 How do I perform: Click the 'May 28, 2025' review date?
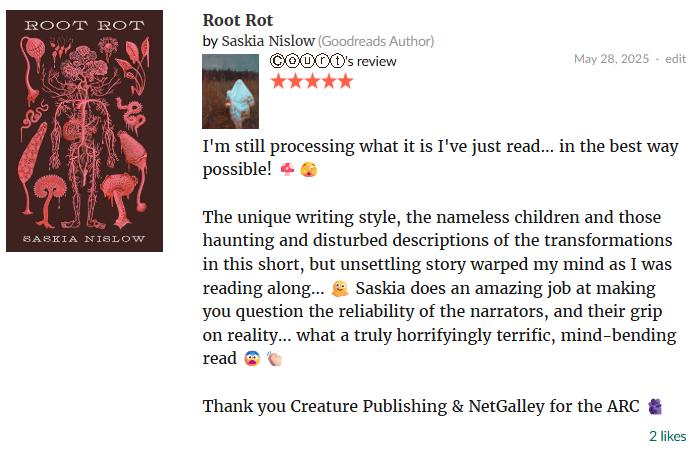pyautogui.click(x=611, y=59)
